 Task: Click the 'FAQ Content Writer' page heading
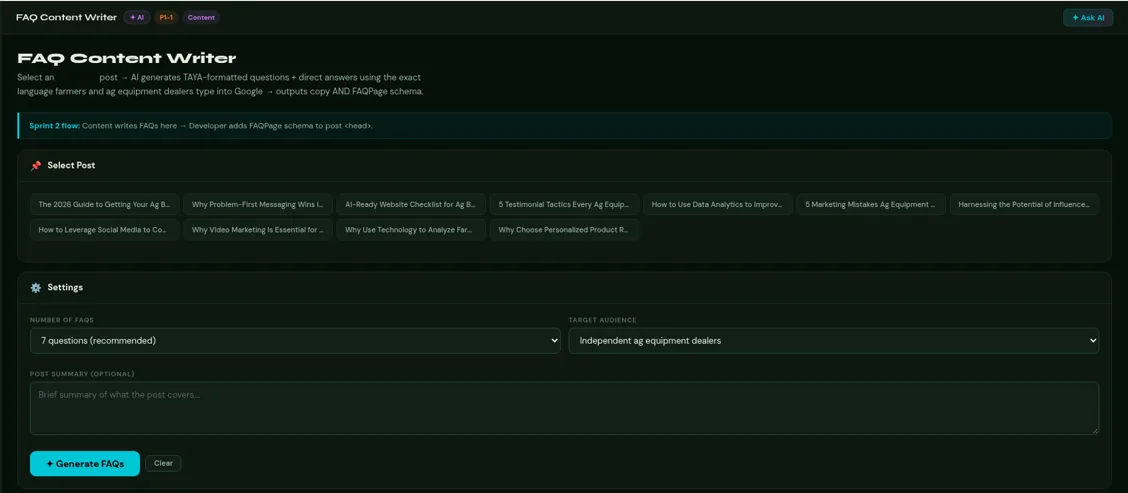click(127, 58)
